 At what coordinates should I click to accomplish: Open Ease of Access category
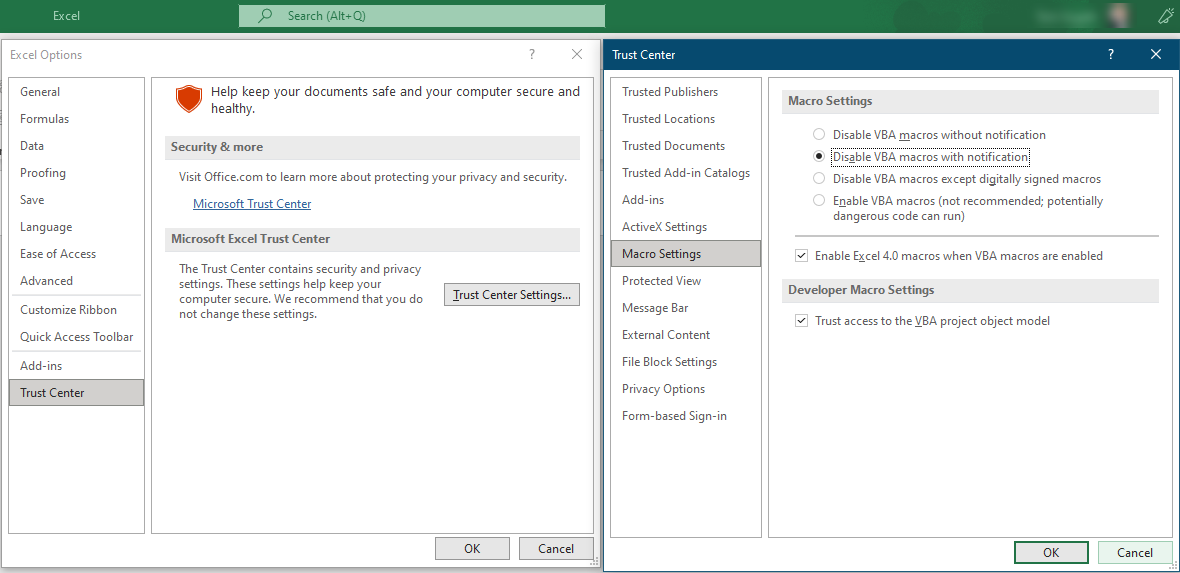coord(76,254)
